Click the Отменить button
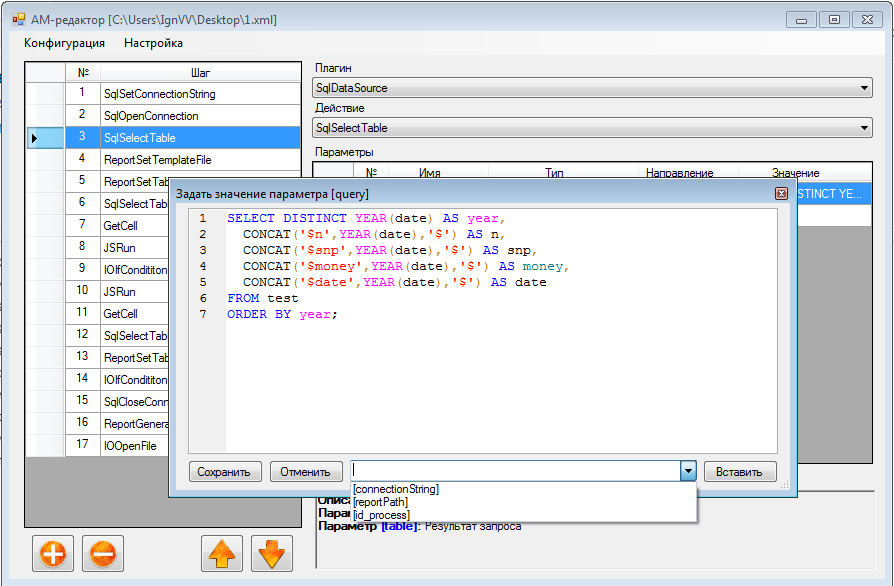This screenshot has width=894, height=586. [306, 472]
